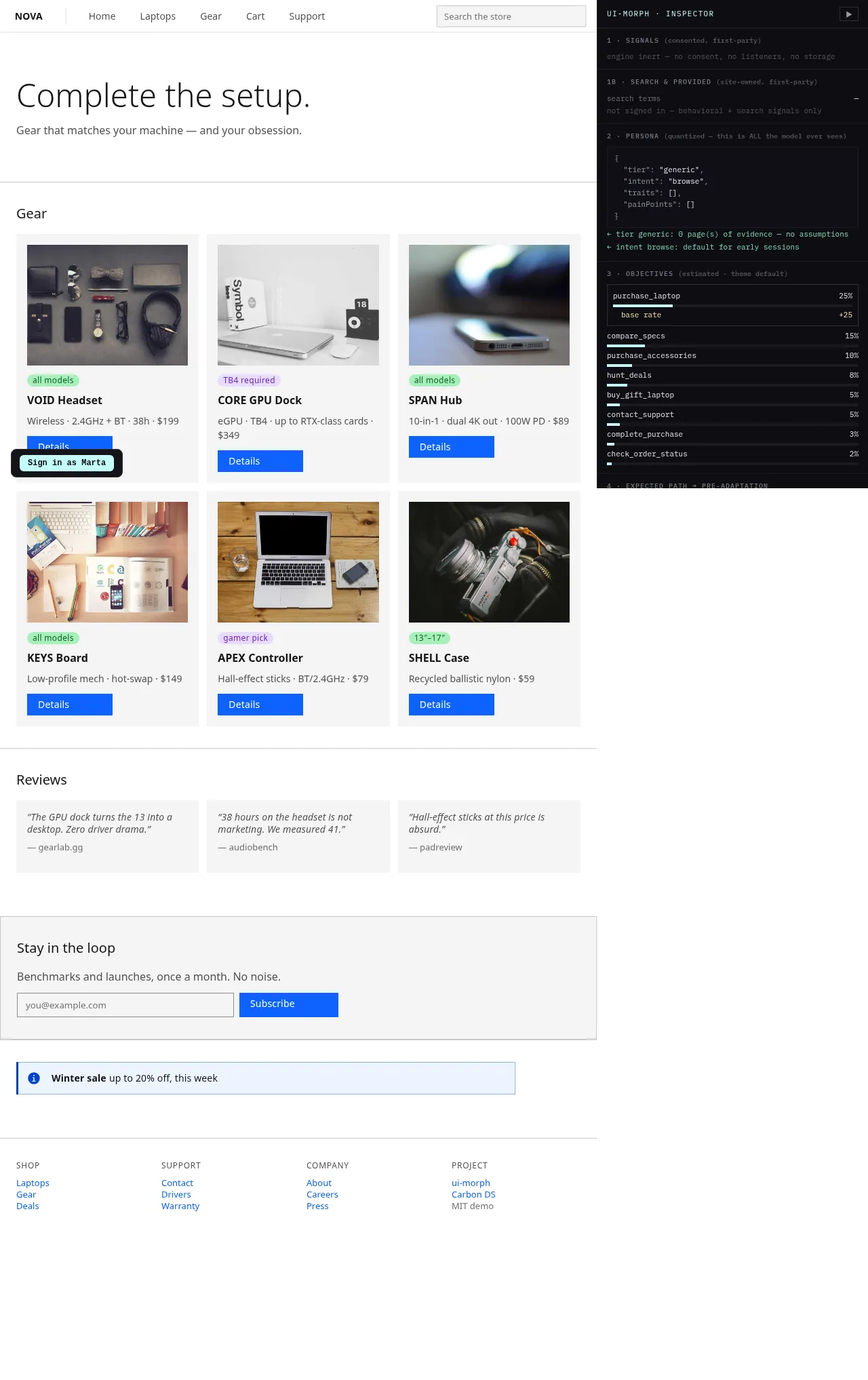Click the SHELL Case camera image

[x=489, y=562]
